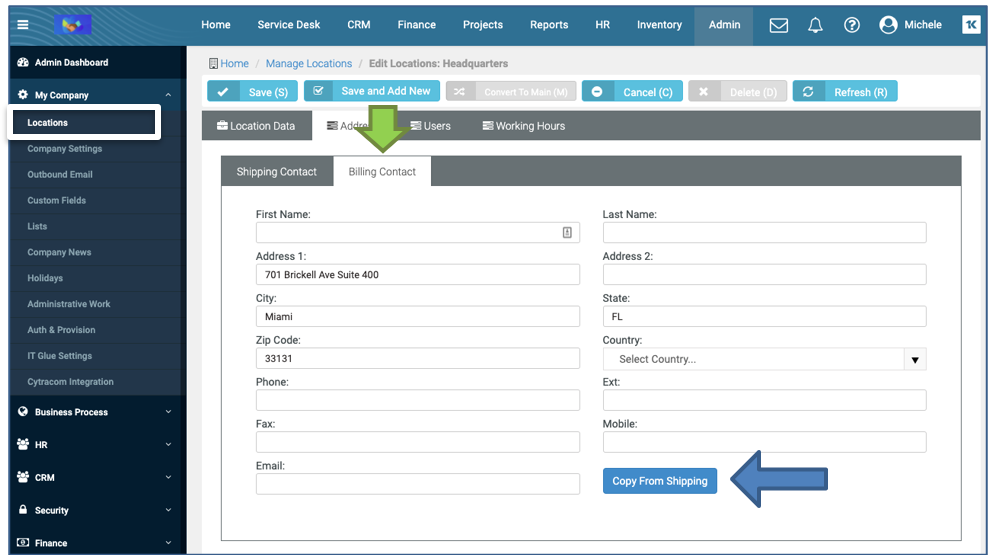Switch to the Shipping Contact tab
Screen dimensions: 993x560
click(277, 172)
